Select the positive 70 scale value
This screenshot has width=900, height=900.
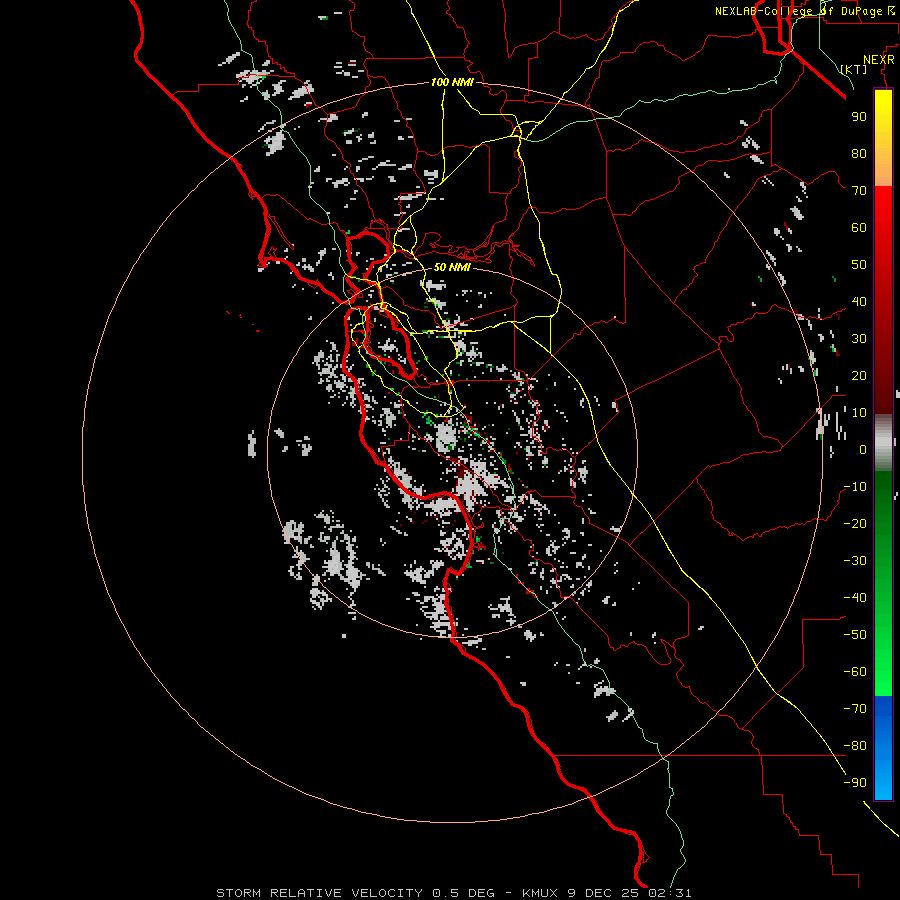(x=859, y=191)
